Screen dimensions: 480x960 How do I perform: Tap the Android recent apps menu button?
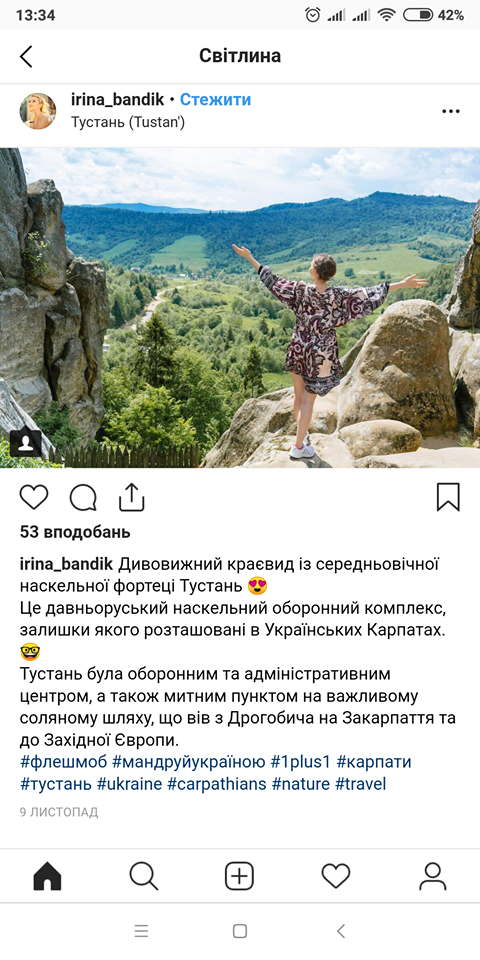point(141,931)
